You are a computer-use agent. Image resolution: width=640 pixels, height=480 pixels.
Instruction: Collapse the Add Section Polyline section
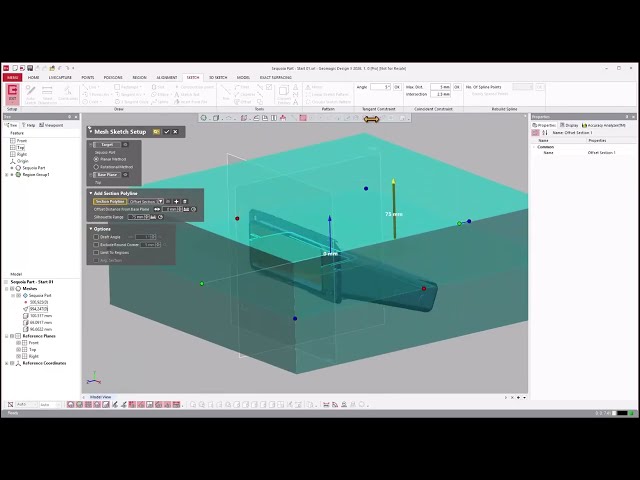point(91,193)
